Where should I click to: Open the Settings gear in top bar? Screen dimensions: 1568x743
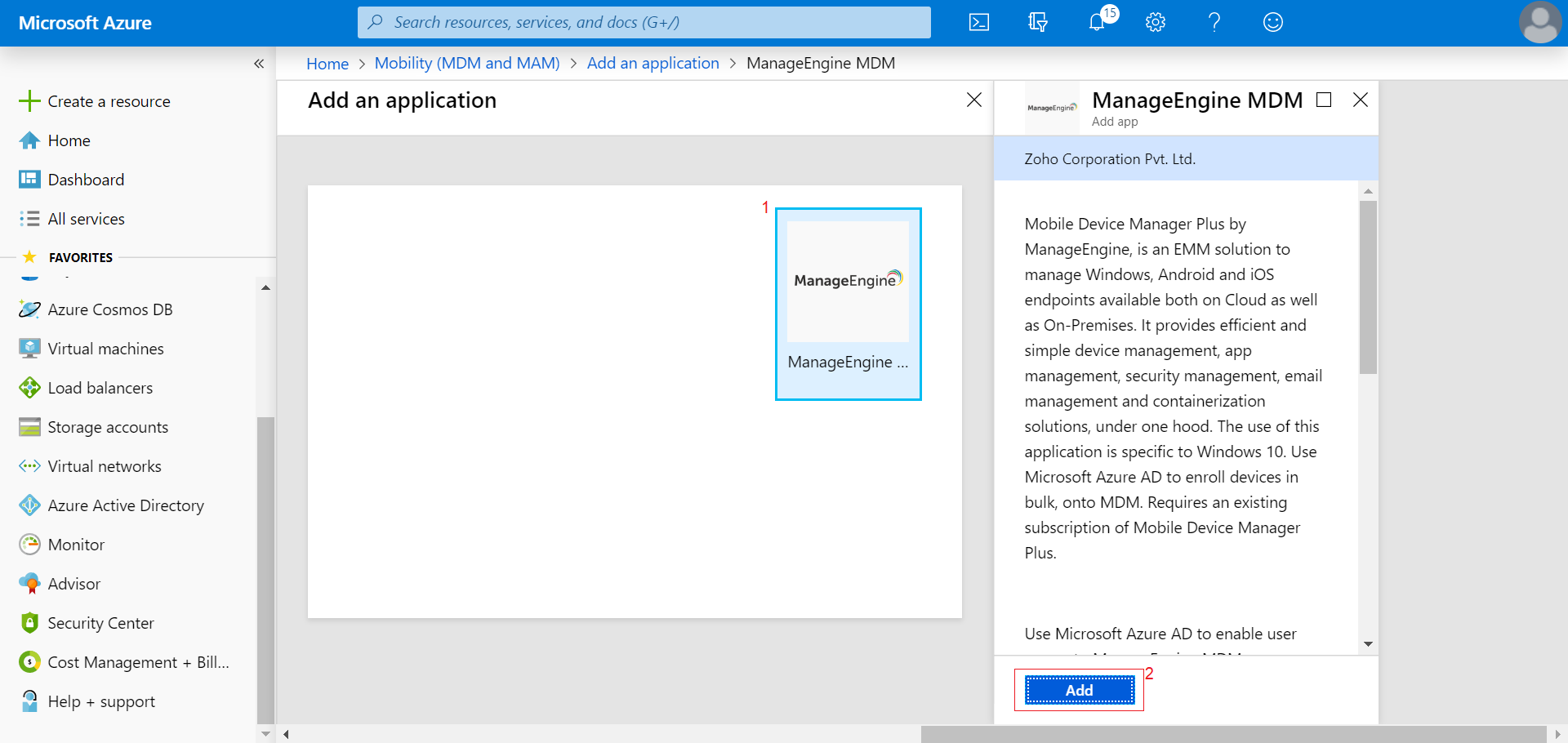point(1155,22)
